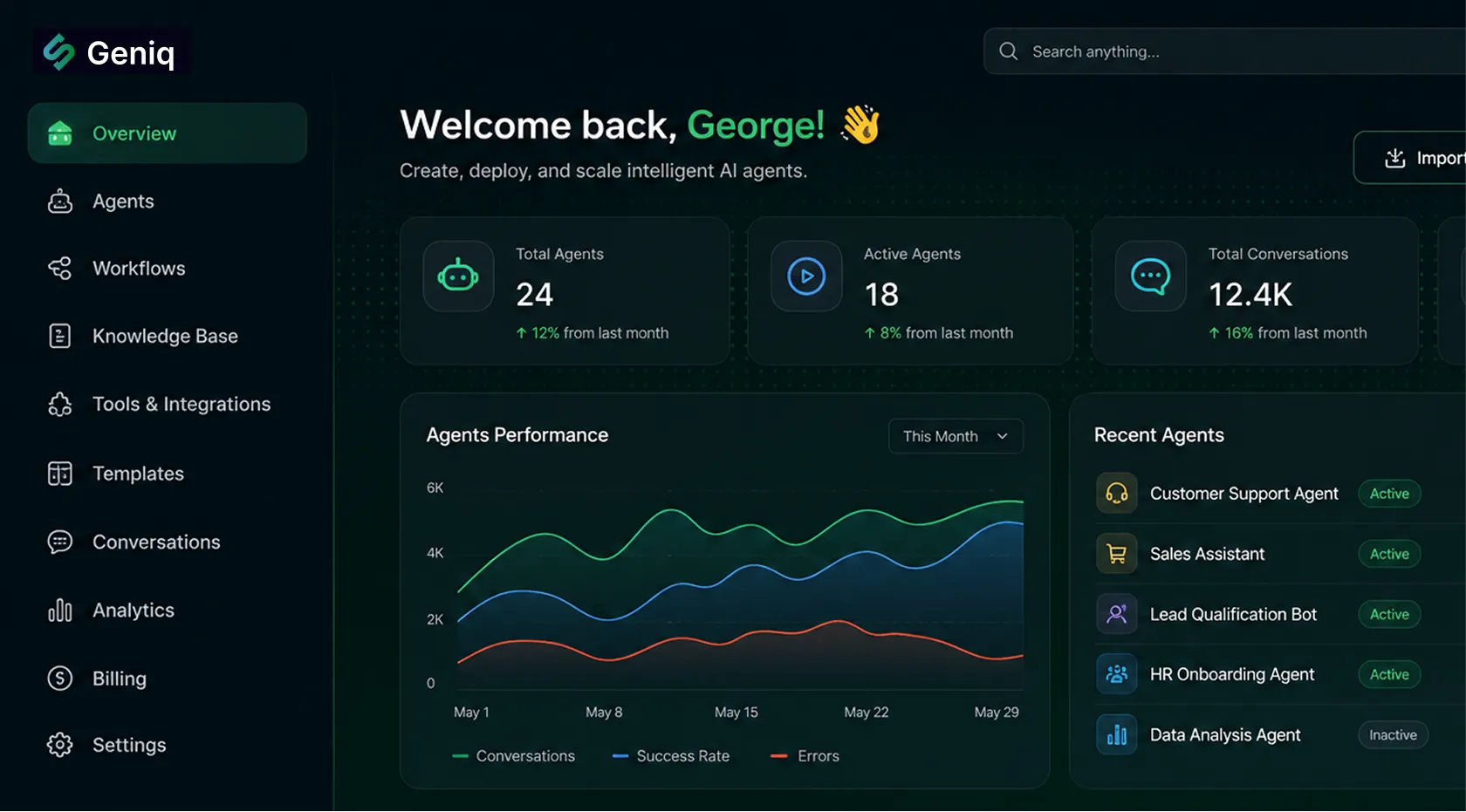Open Settings from the sidebar
Viewport: 1466px width, 812px height.
click(x=168, y=745)
